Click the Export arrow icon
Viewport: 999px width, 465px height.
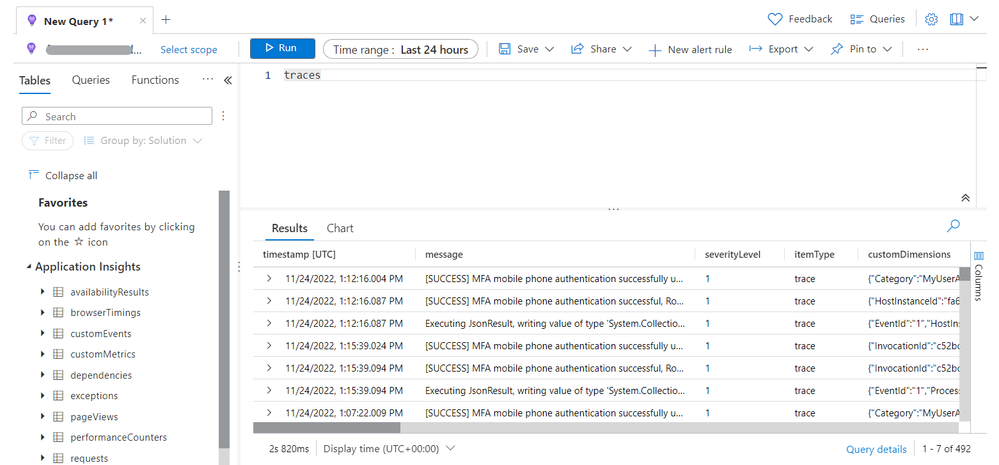point(756,49)
